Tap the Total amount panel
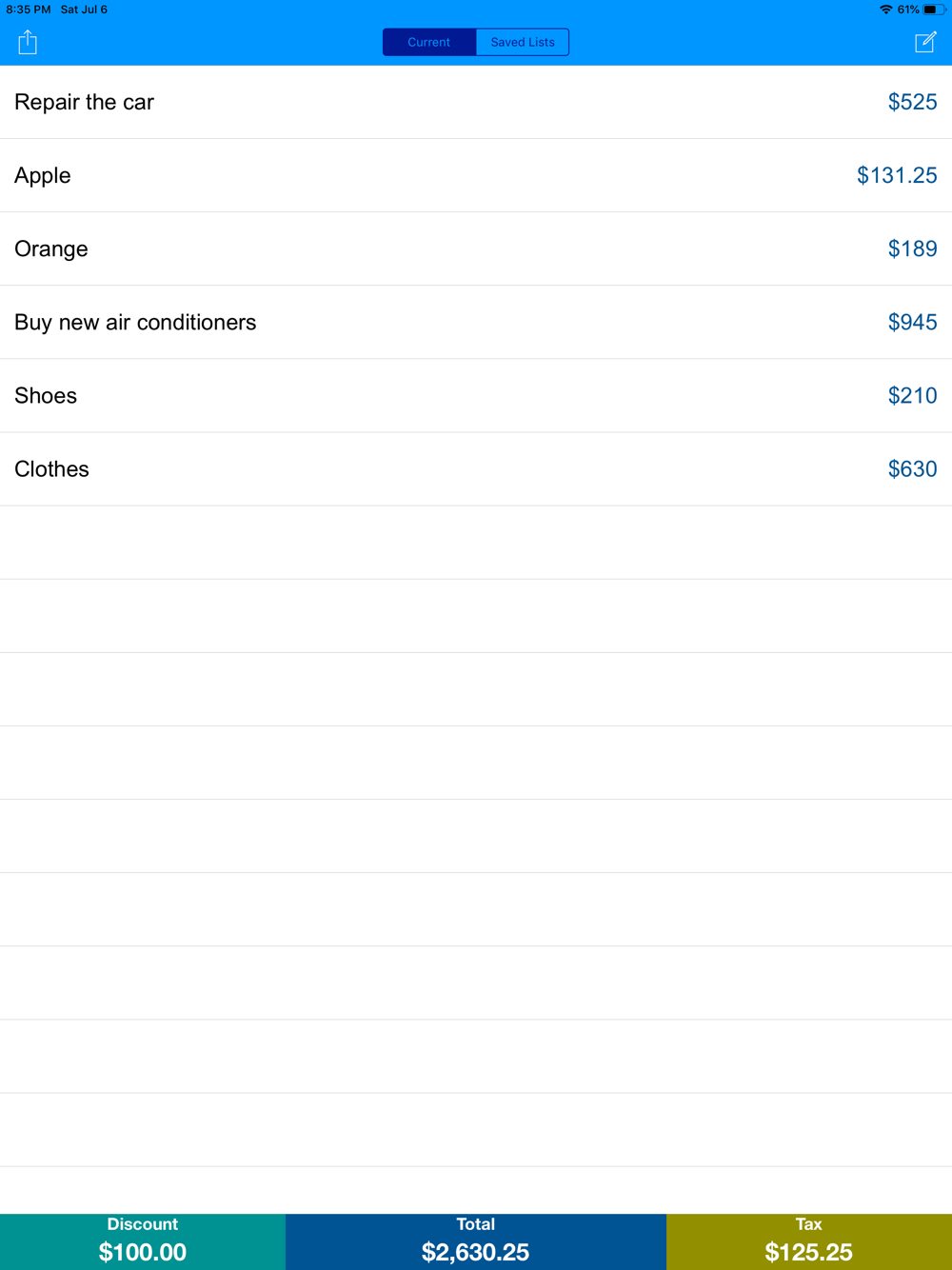 click(476, 1241)
